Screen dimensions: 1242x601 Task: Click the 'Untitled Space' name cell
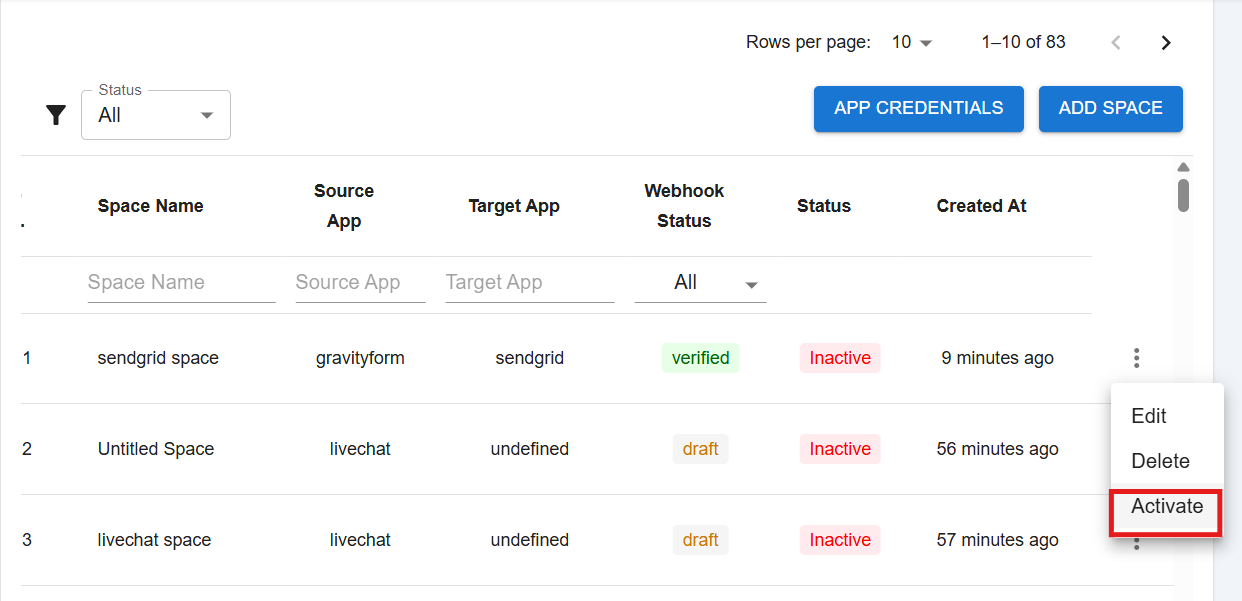pos(156,449)
